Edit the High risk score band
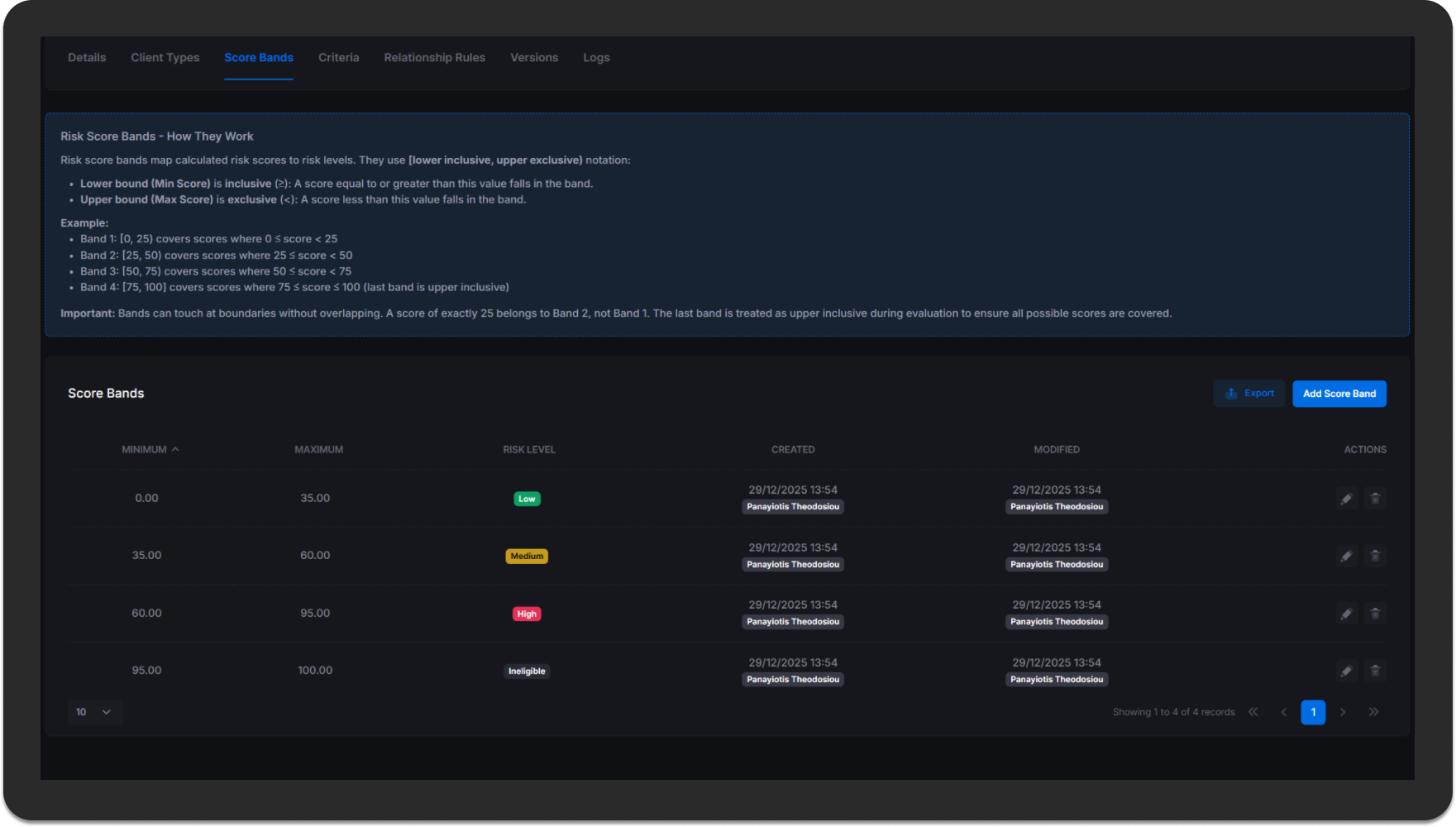1456x827 pixels. 1346,614
